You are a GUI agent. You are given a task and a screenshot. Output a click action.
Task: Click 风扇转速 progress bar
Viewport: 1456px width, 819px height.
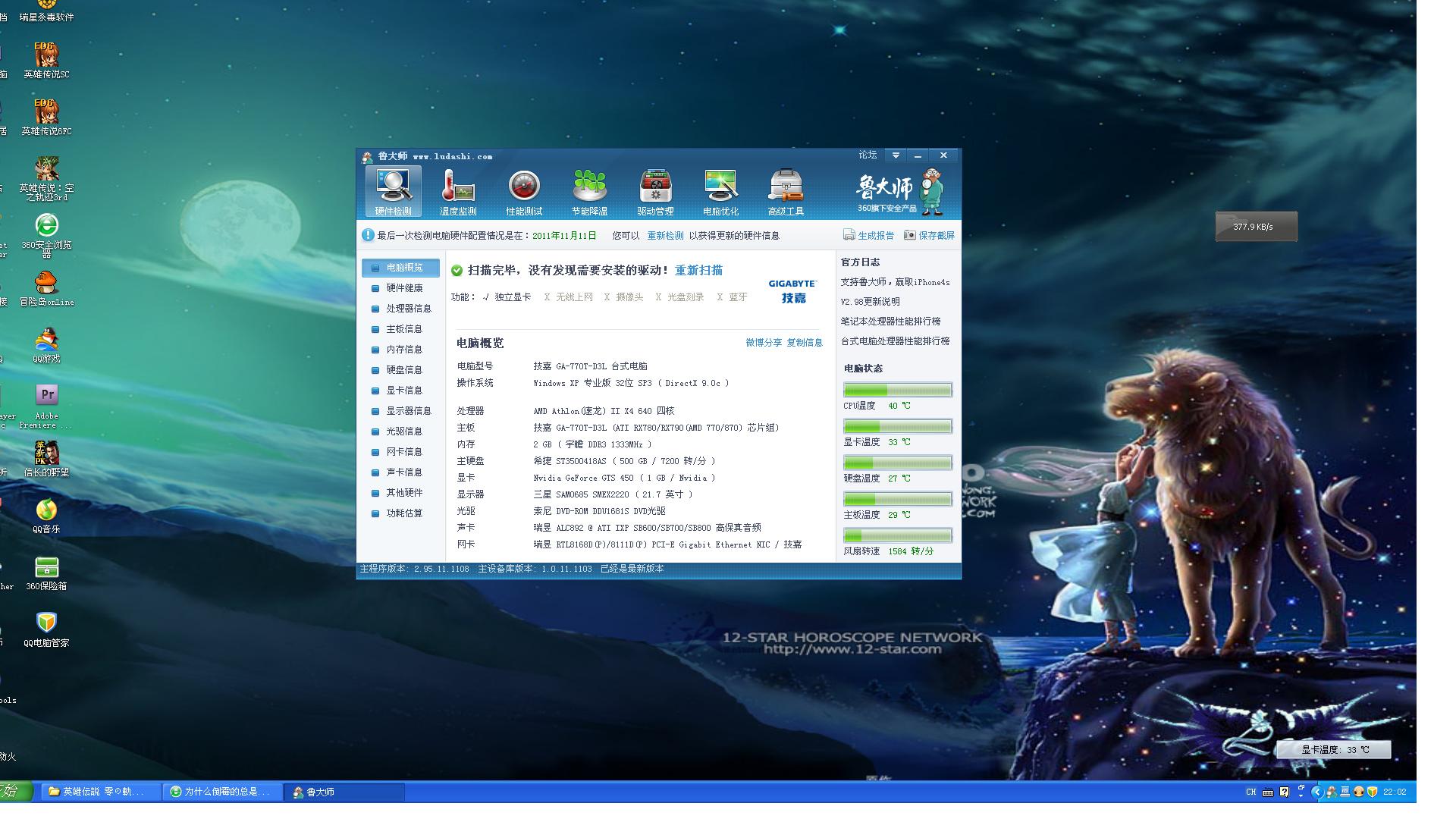coord(898,535)
